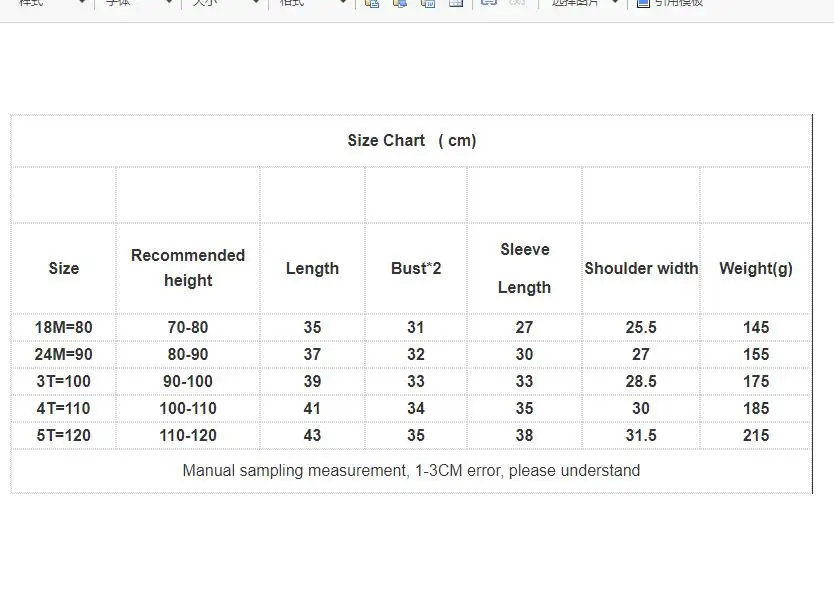The height and width of the screenshot is (592, 834).
Task: Click the "Manual sampling measurement" note
Action: (411, 471)
